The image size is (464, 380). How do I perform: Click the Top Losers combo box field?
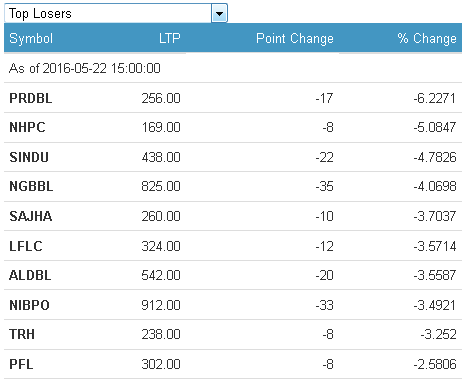click(116, 13)
